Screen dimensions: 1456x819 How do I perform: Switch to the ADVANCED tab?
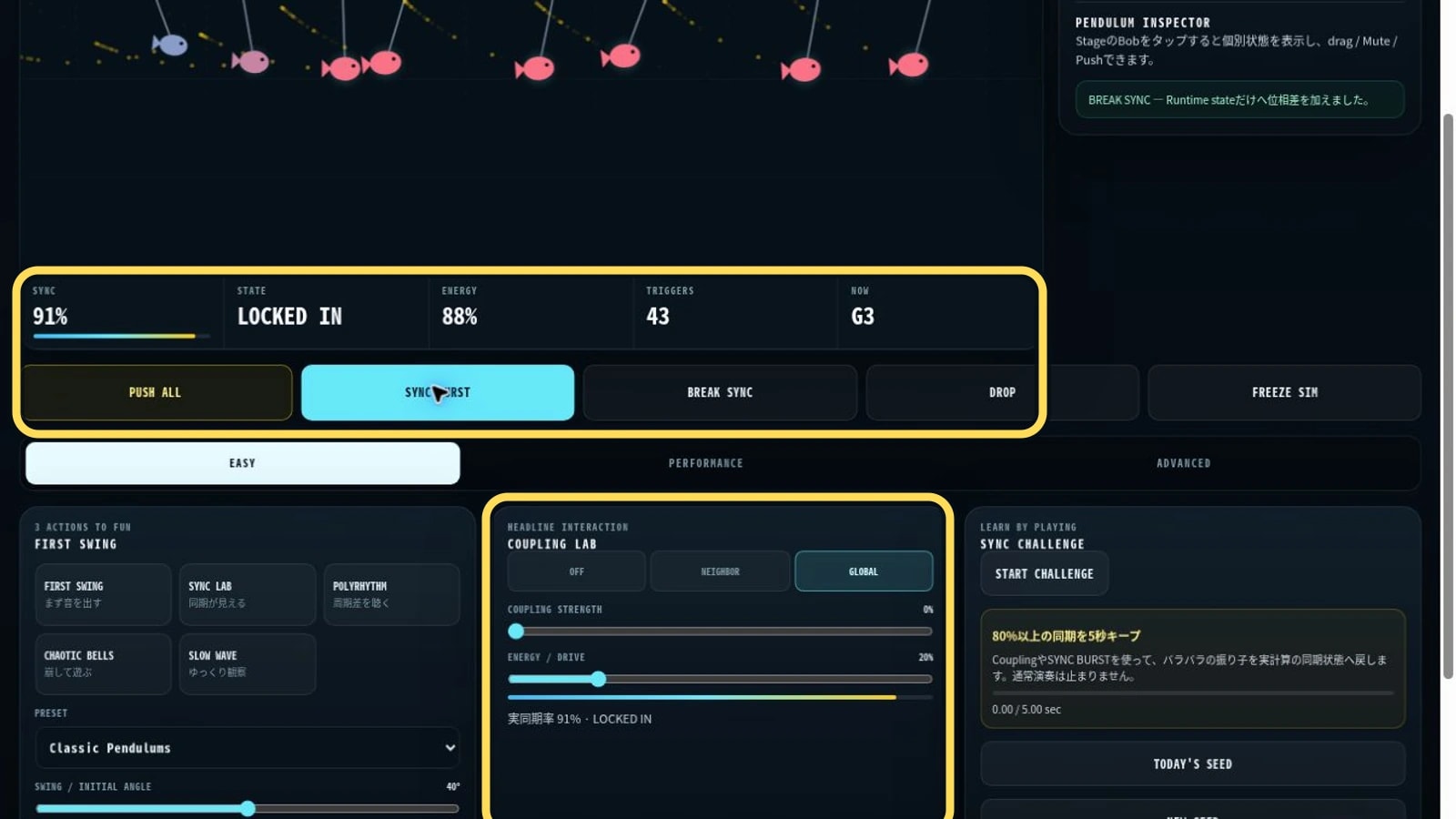[1183, 463]
